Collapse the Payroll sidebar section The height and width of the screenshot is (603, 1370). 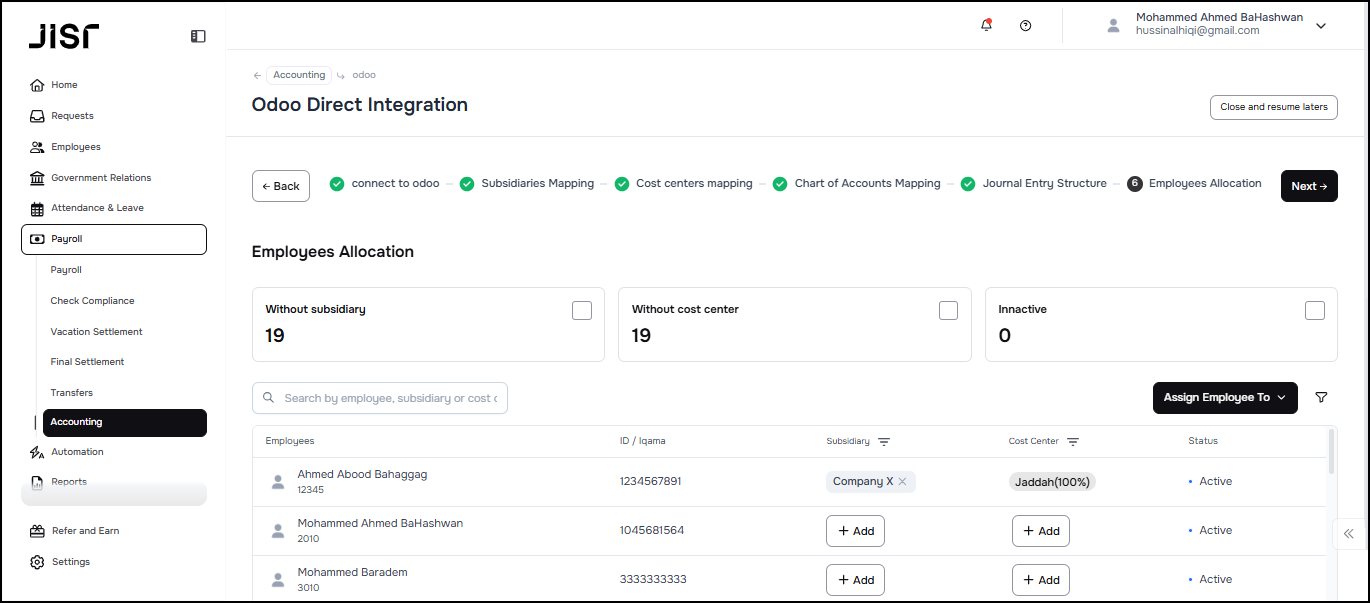(114, 240)
